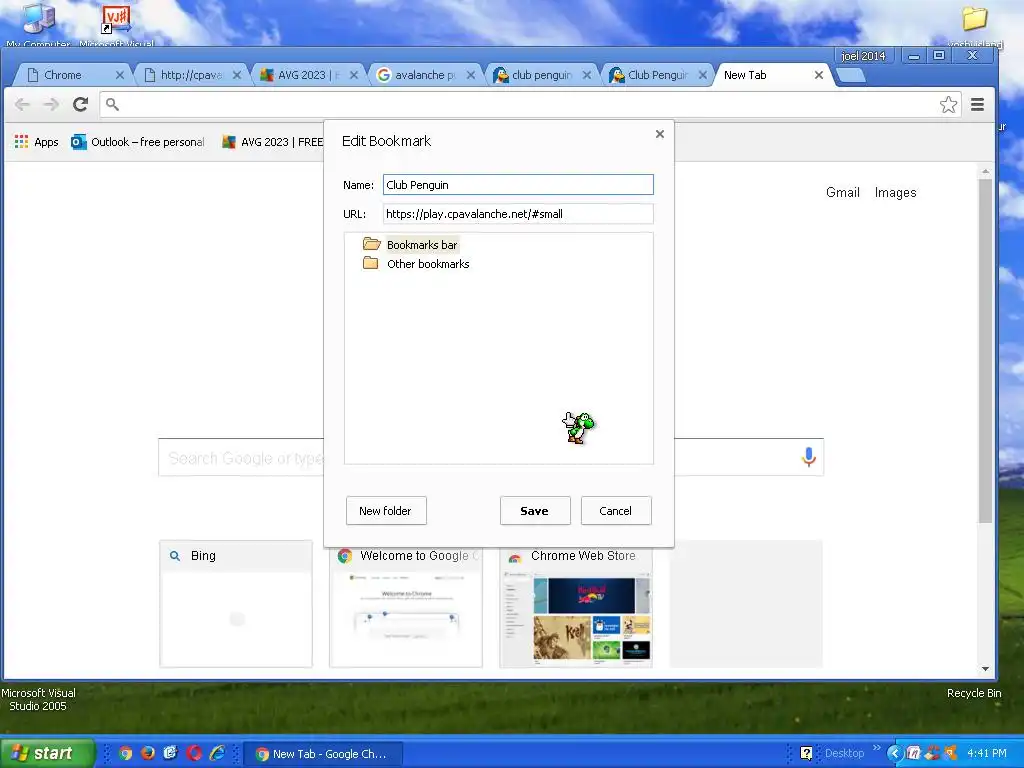Select the New Tab - Google Chrome taskbar button
Viewport: 1024px width, 768px height.
[x=323, y=754]
